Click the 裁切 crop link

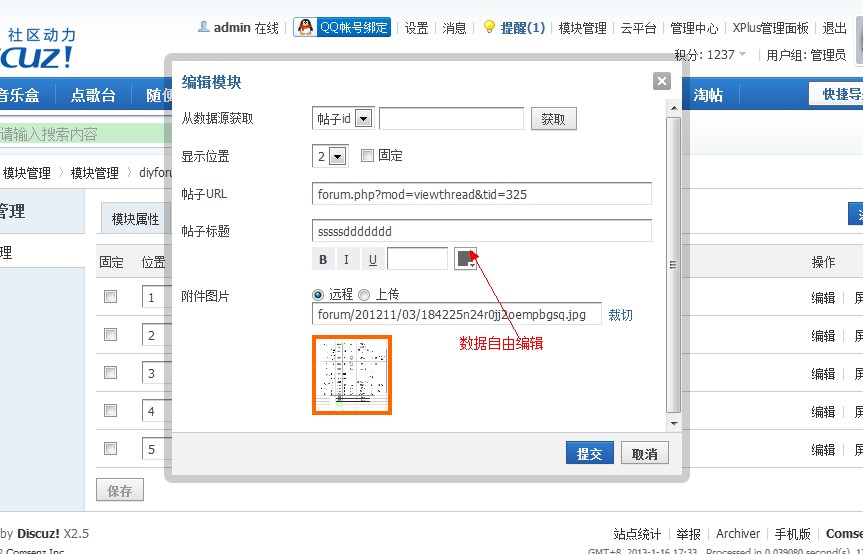(x=620, y=315)
